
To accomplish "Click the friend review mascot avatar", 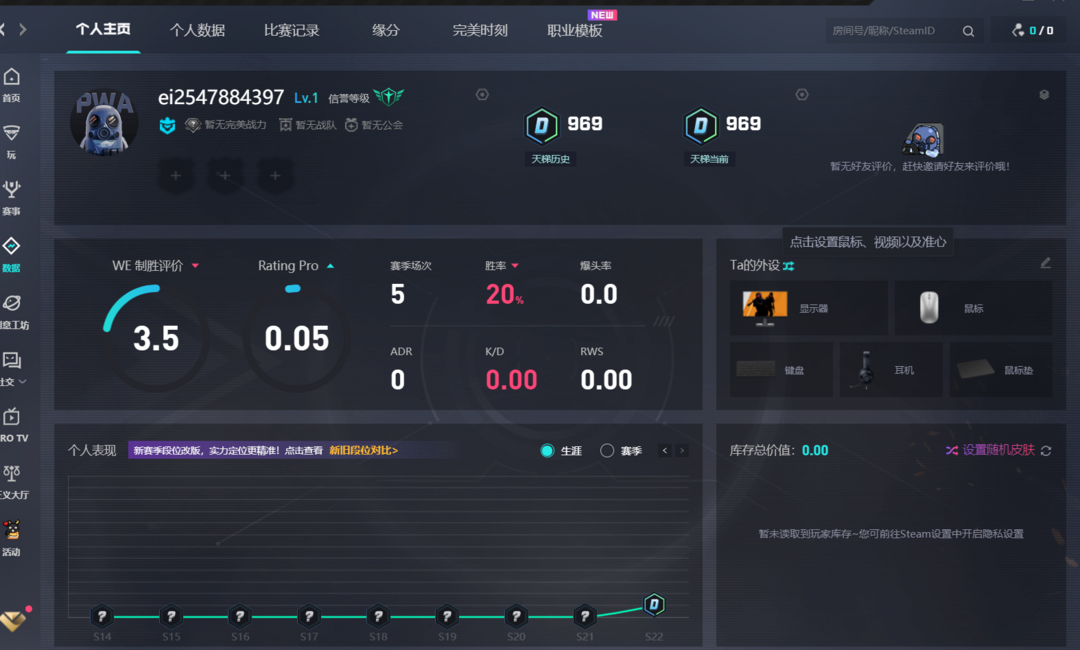I will pos(922,140).
